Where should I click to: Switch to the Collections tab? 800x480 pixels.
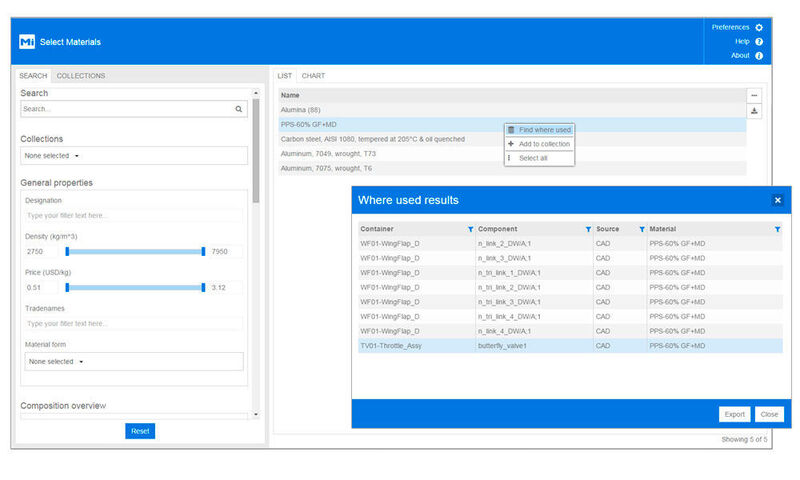click(x=81, y=76)
